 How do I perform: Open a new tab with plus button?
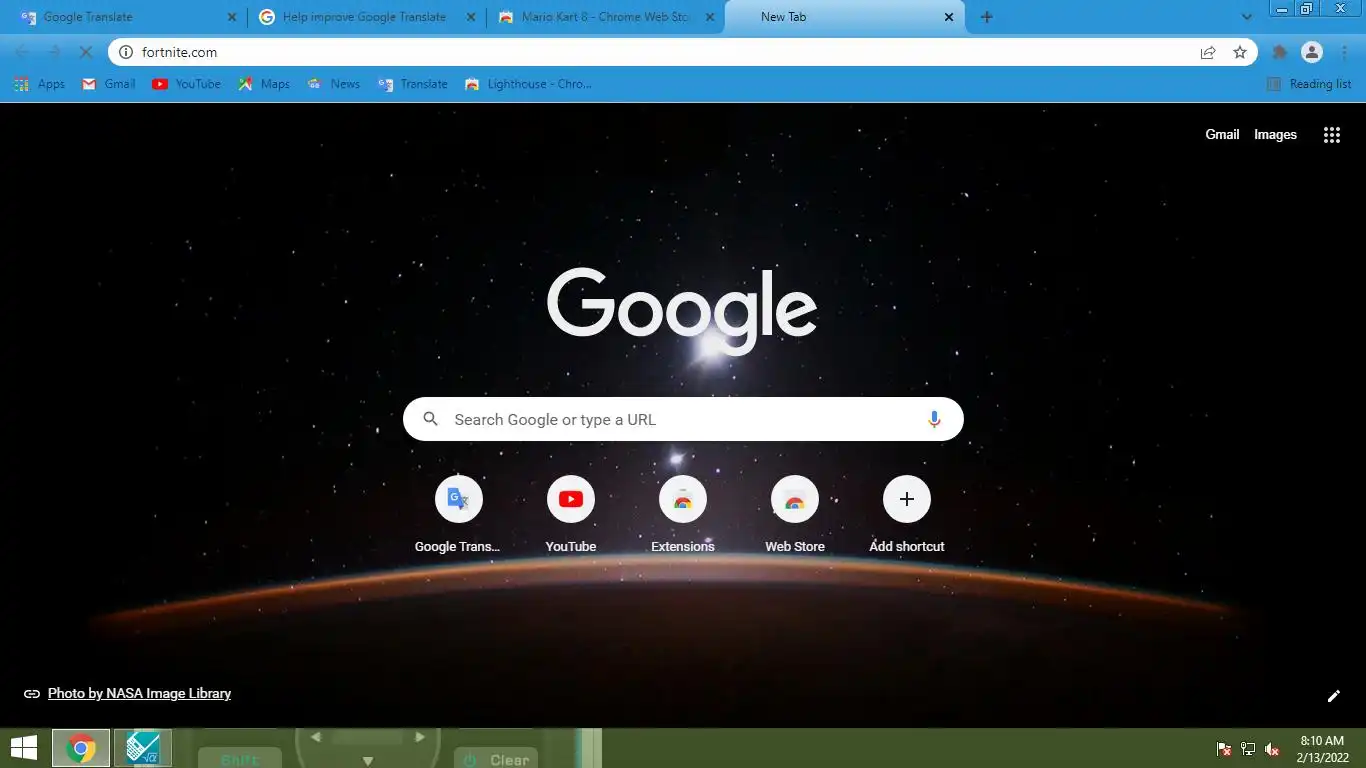coord(987,17)
